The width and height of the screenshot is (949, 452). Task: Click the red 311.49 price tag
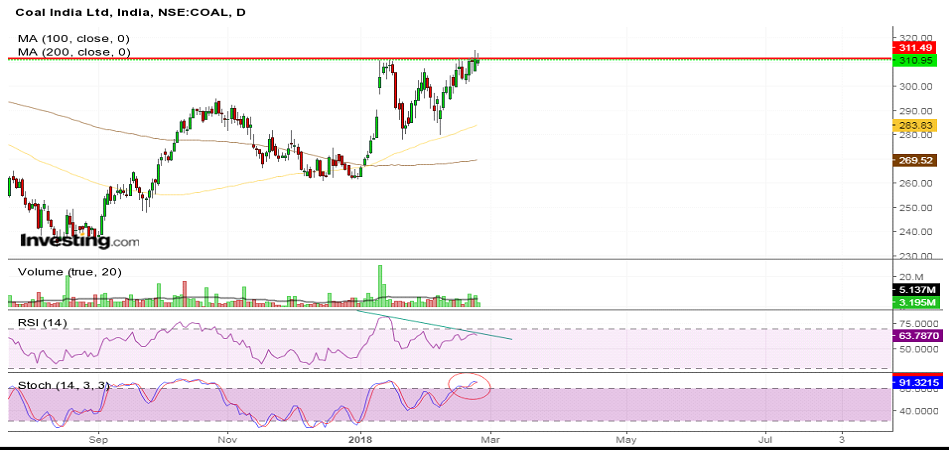click(915, 48)
